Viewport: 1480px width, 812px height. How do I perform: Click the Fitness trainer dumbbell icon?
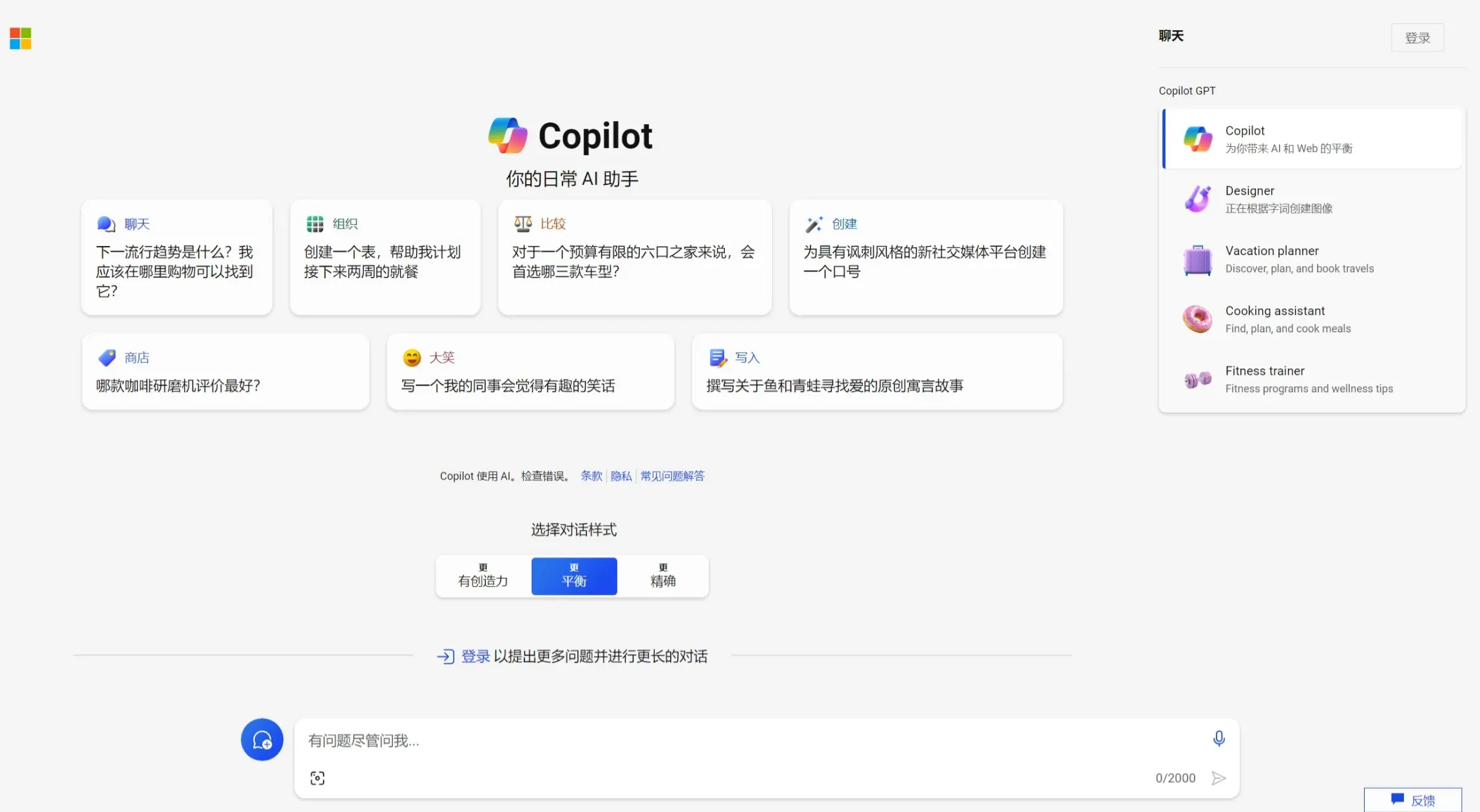[1198, 380]
